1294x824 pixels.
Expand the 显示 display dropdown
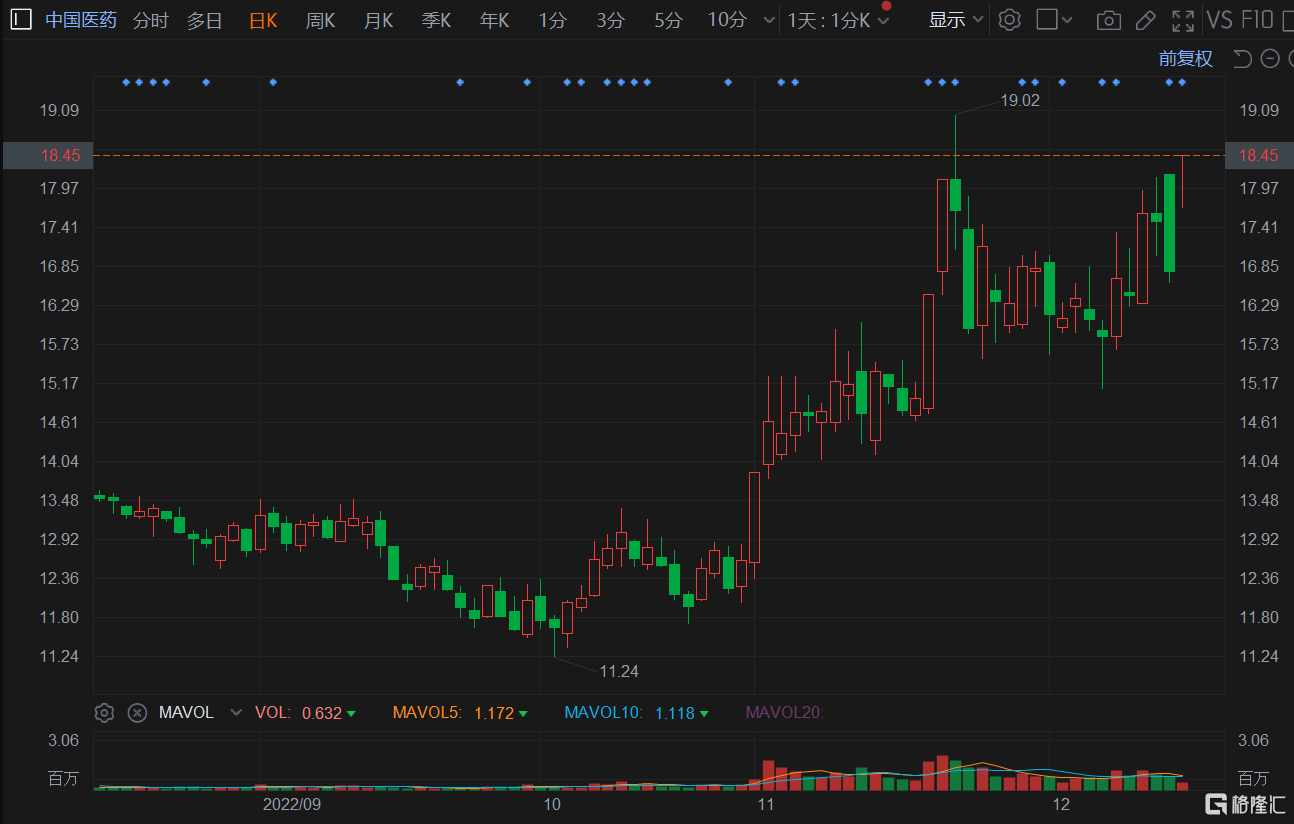pos(956,20)
